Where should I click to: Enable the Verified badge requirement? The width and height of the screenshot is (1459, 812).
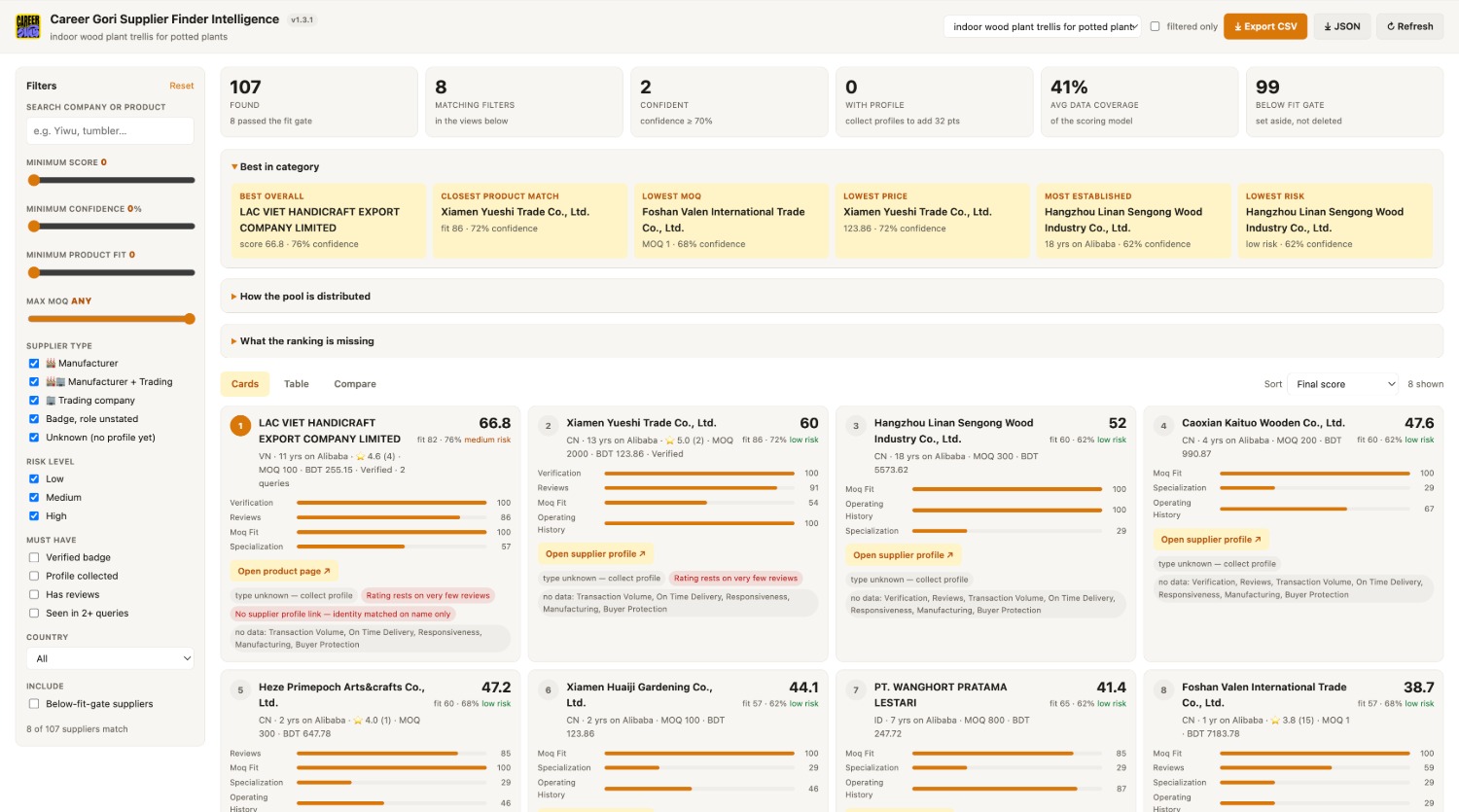click(x=34, y=557)
